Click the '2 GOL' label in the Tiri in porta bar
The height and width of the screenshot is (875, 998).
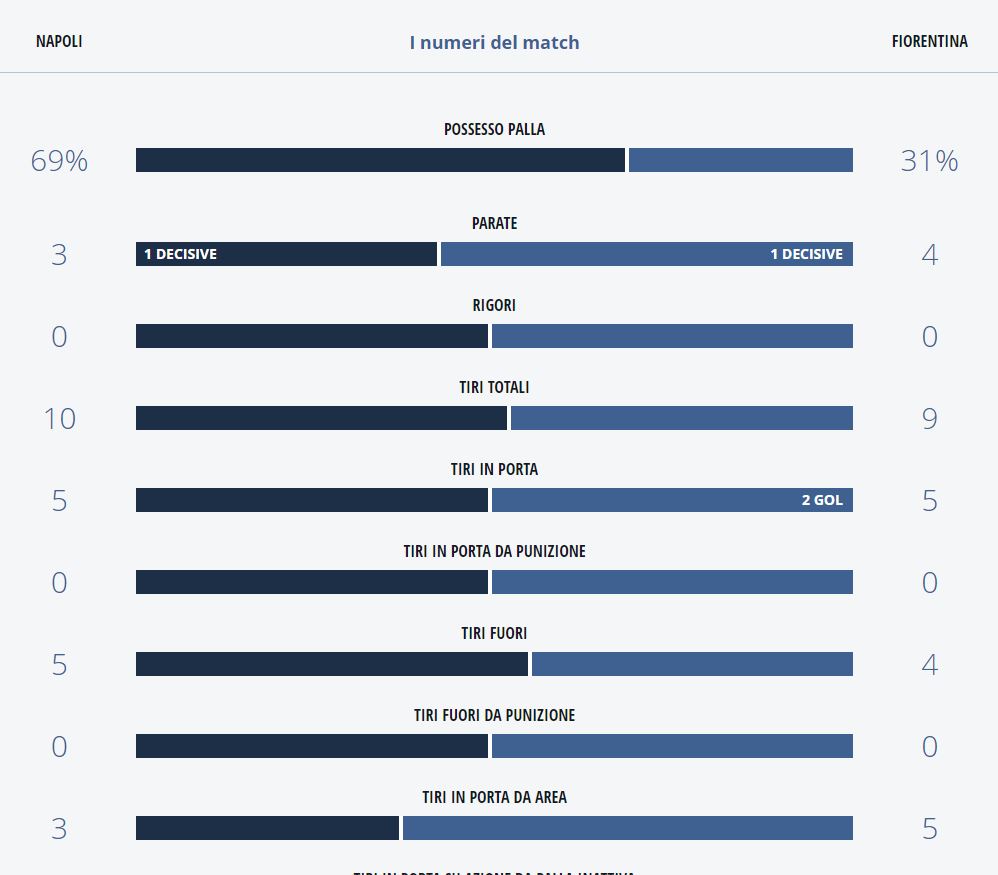(x=822, y=500)
